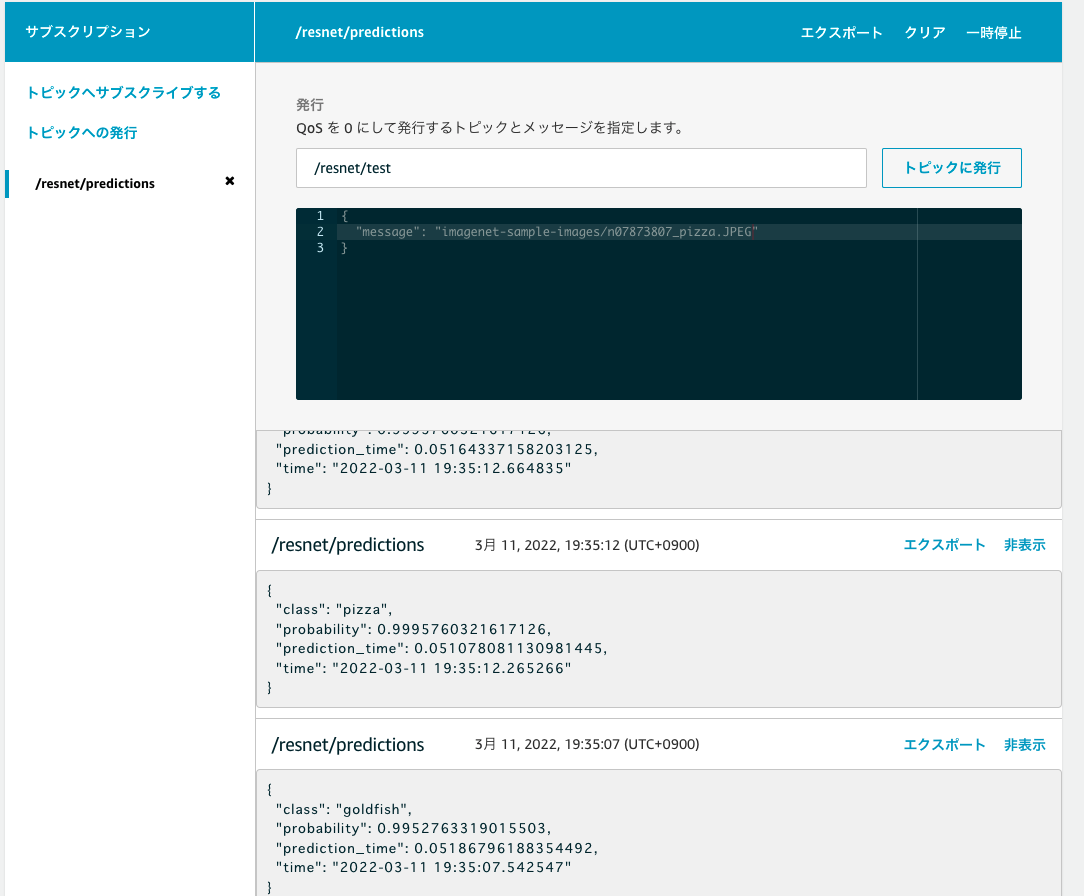
Task: Click the pizza probability value 0.9995760321617126
Action: (464, 629)
